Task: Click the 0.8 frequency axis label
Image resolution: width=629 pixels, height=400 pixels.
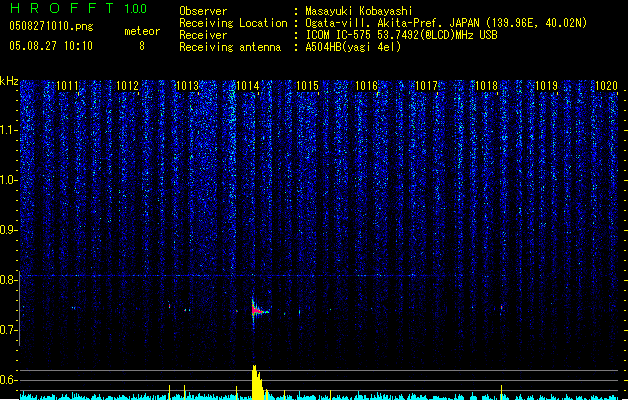Action: (x=8, y=280)
